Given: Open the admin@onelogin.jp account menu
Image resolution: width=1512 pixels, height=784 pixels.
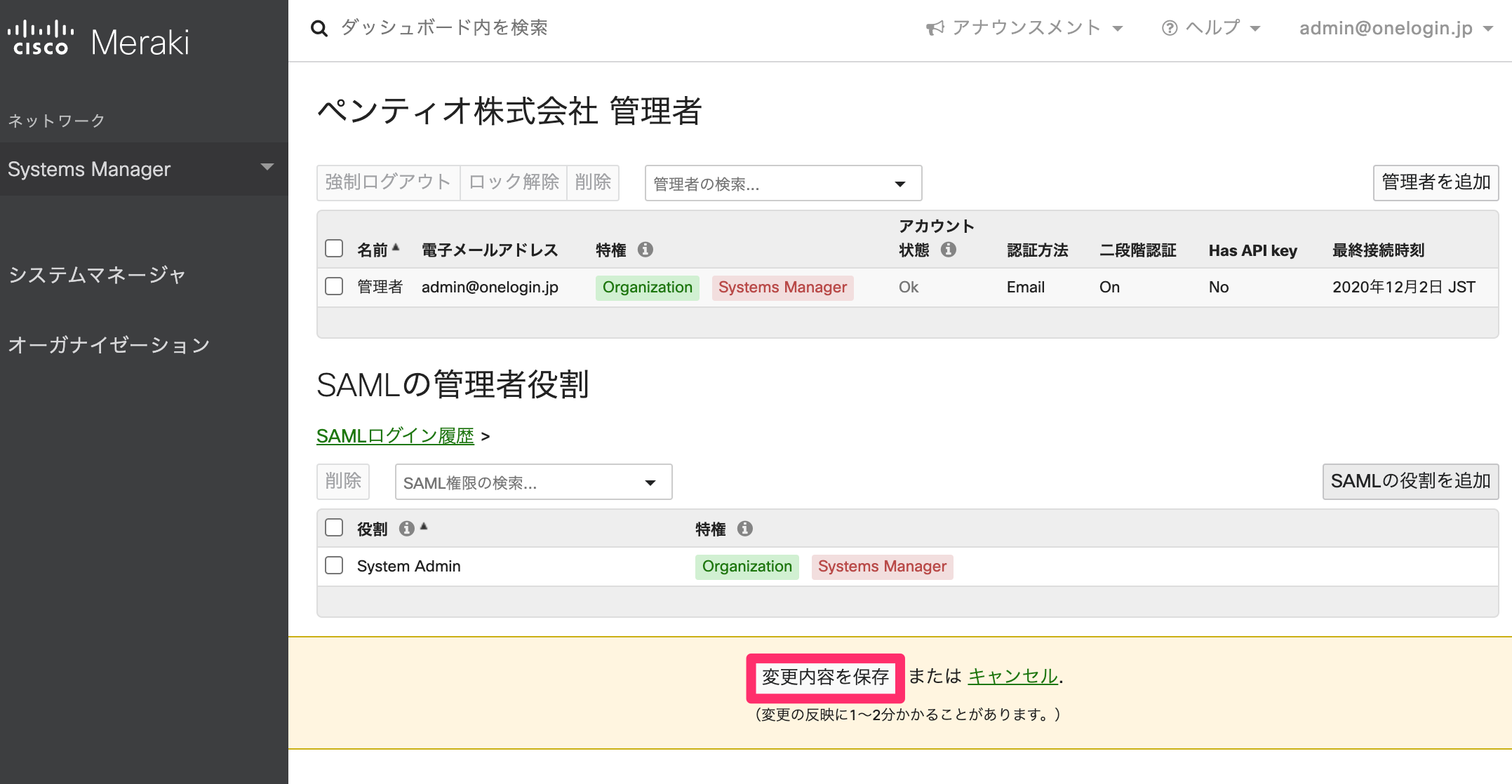Looking at the screenshot, I should click(1396, 28).
